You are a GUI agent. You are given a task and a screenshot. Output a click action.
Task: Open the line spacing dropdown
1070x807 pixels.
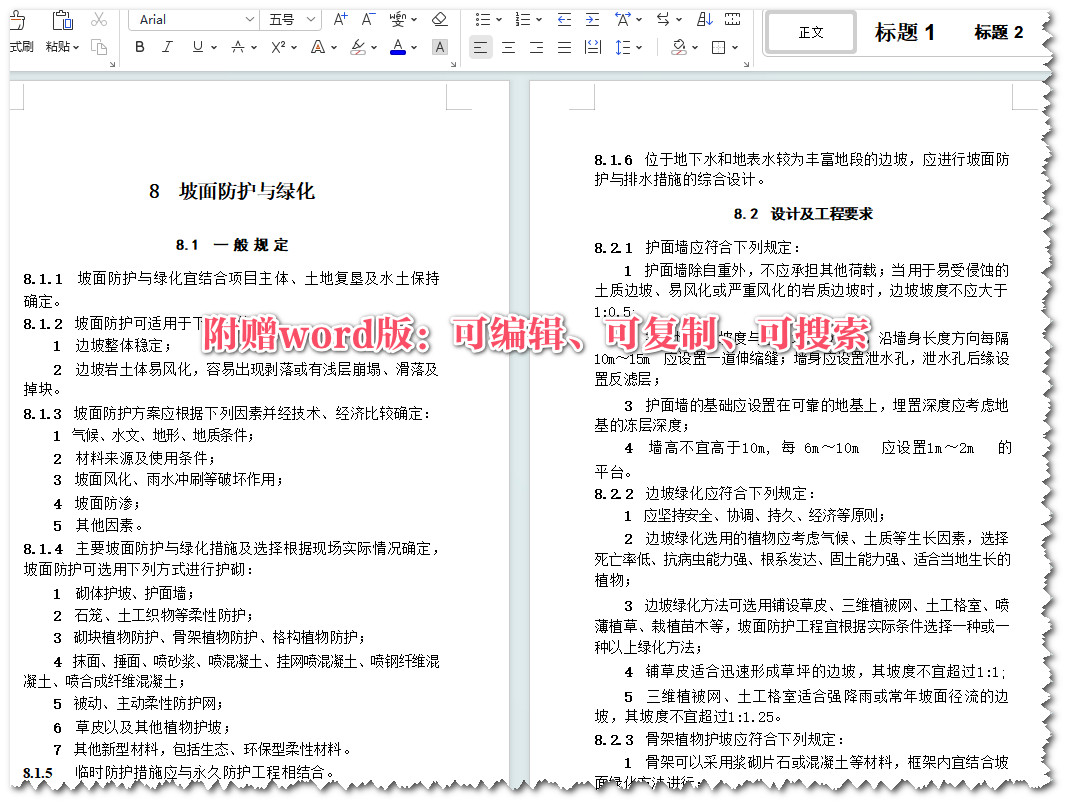(625, 48)
